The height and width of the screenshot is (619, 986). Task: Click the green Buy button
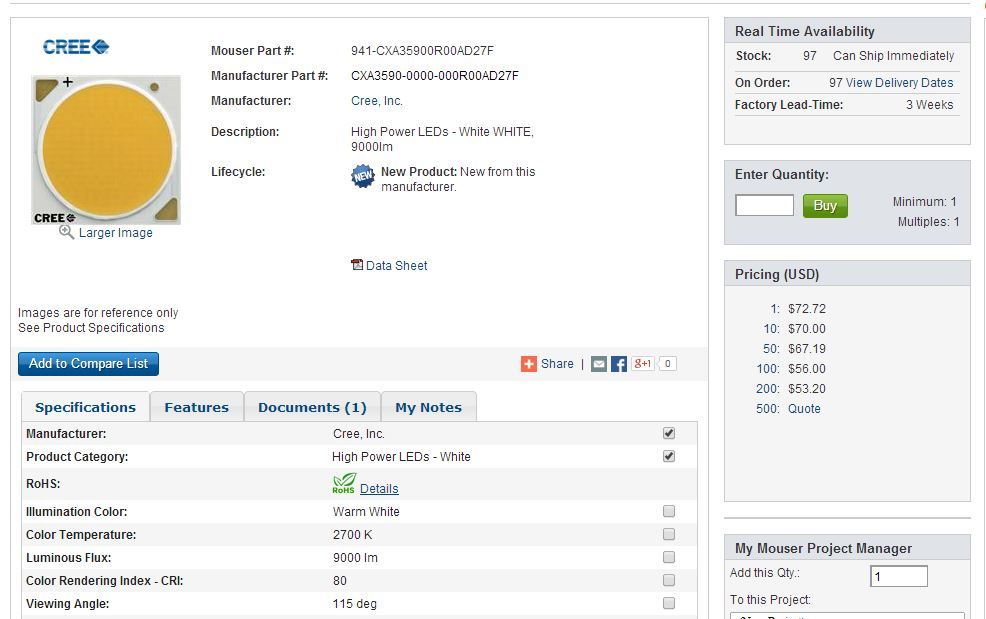coord(825,206)
